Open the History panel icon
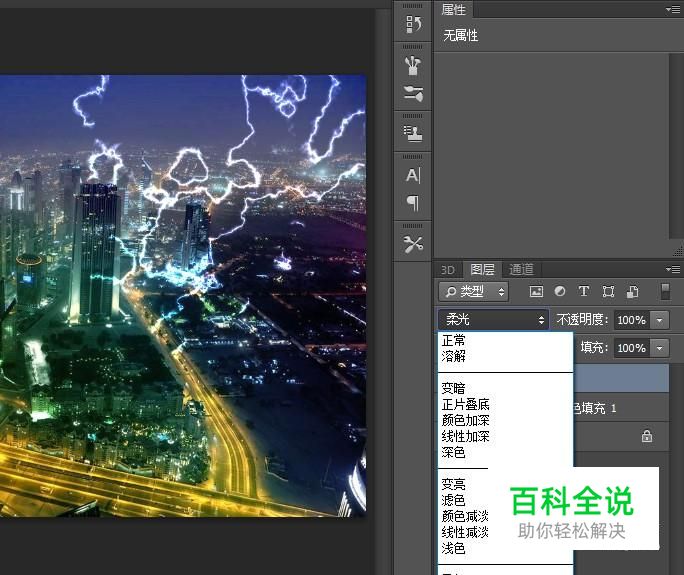Viewport: 684px width, 575px height. 413,24
